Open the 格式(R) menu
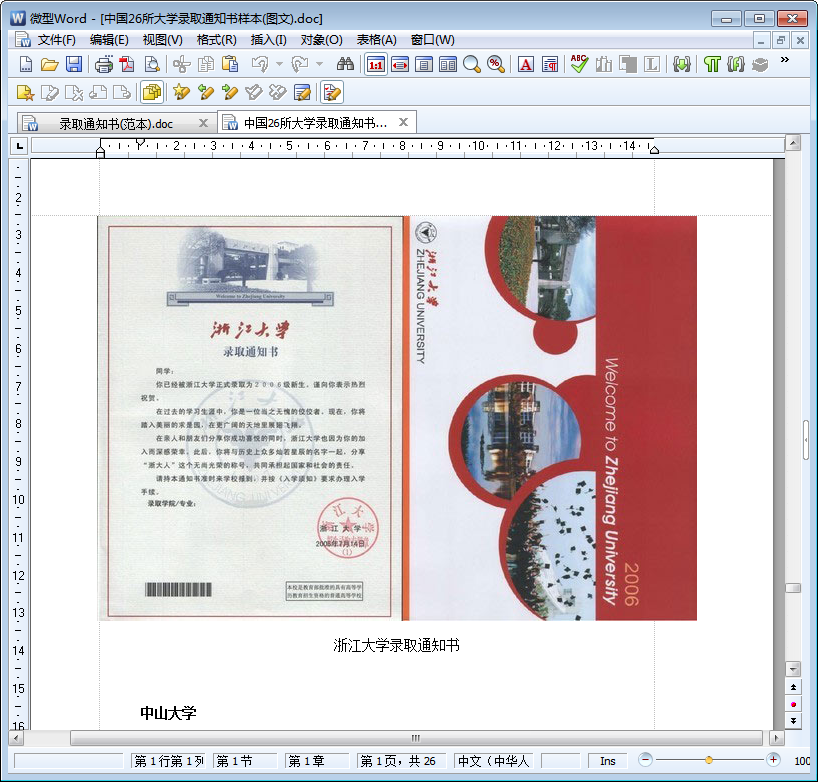Viewport: 818px width, 782px height. tap(216, 40)
